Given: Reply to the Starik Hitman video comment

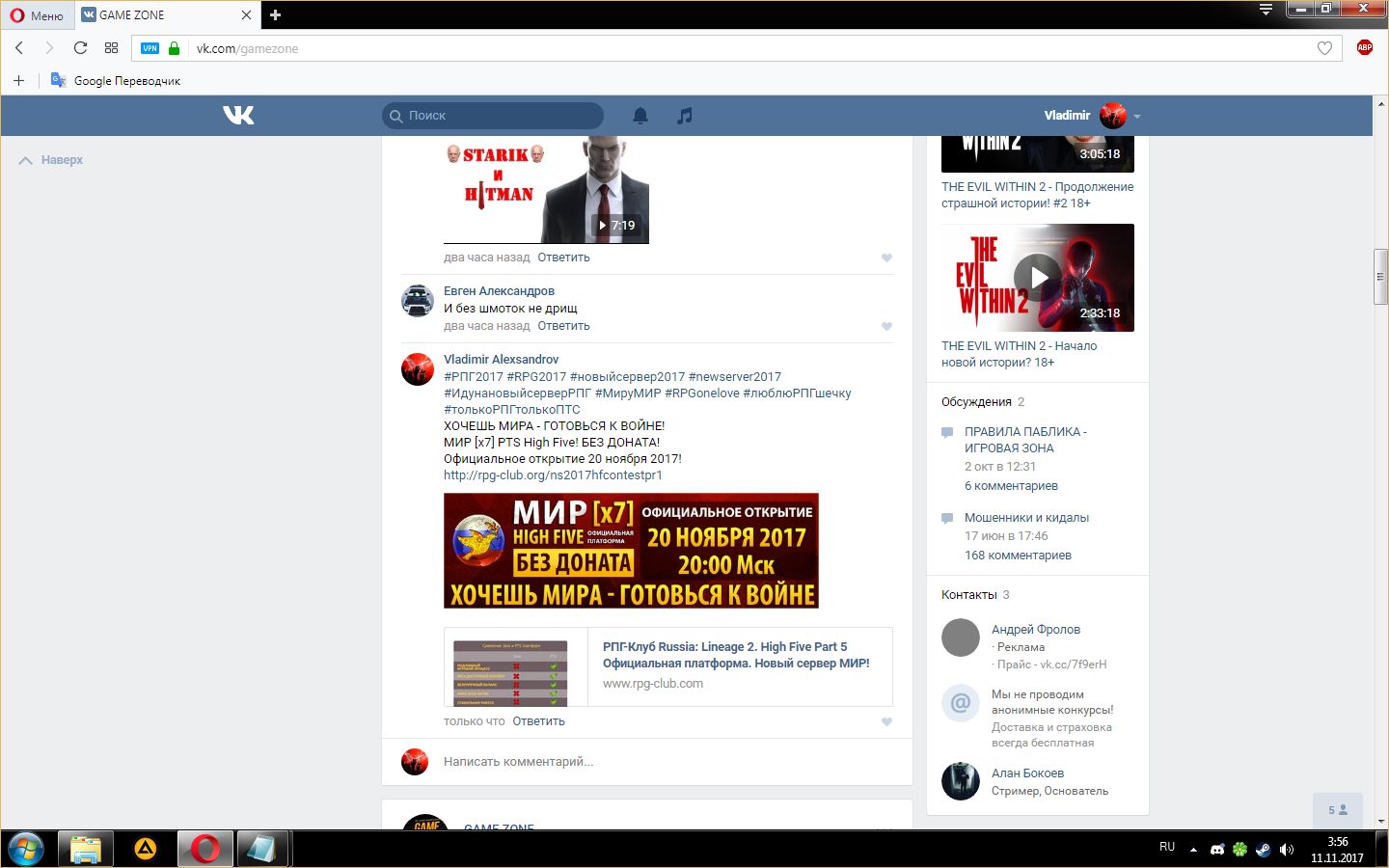Looking at the screenshot, I should pos(563,258).
